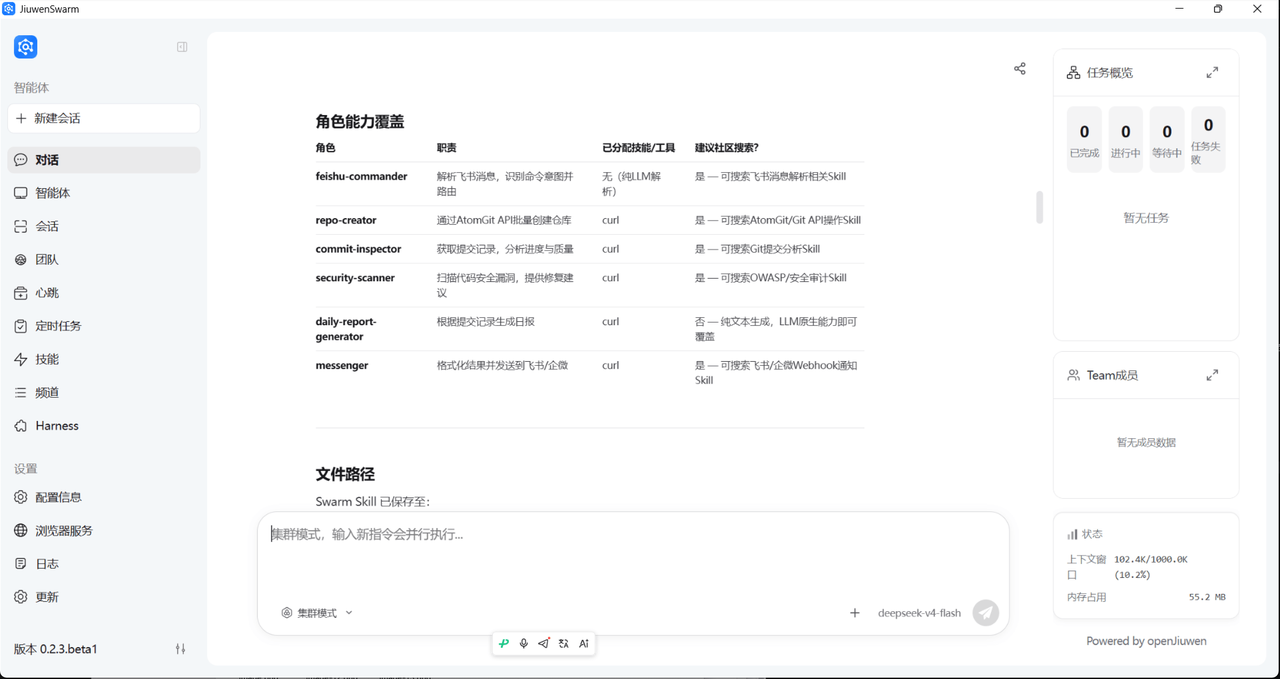Click the 频道 list icon
This screenshot has width=1280, height=679.
pyautogui.click(x=21, y=392)
